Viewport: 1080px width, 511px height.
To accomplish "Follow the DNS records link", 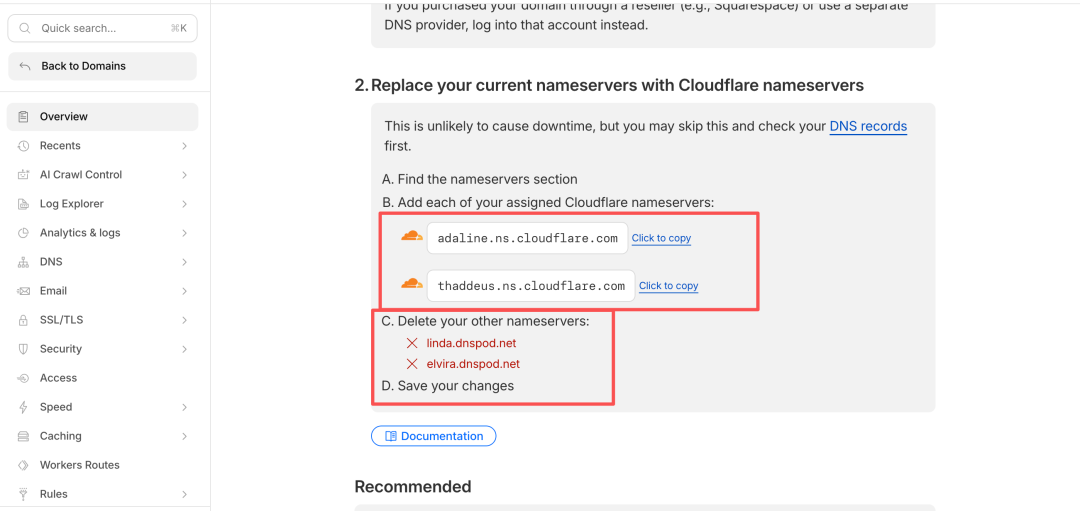I will click(x=868, y=126).
